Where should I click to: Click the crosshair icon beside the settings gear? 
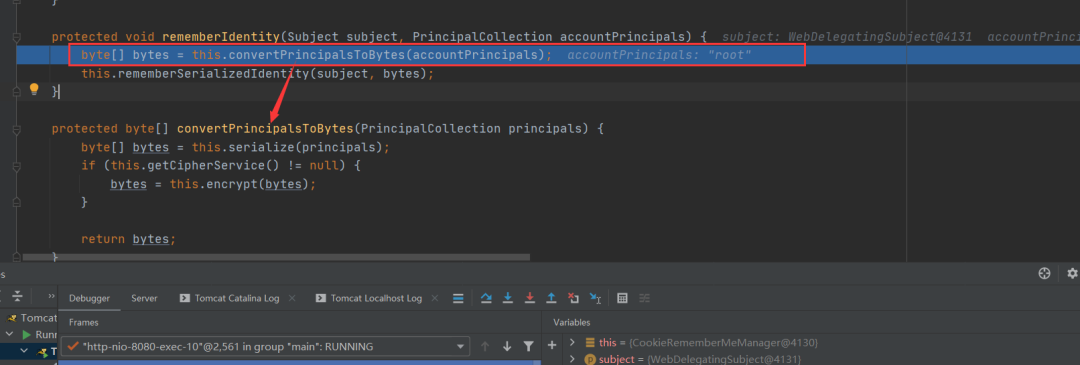(1044, 273)
